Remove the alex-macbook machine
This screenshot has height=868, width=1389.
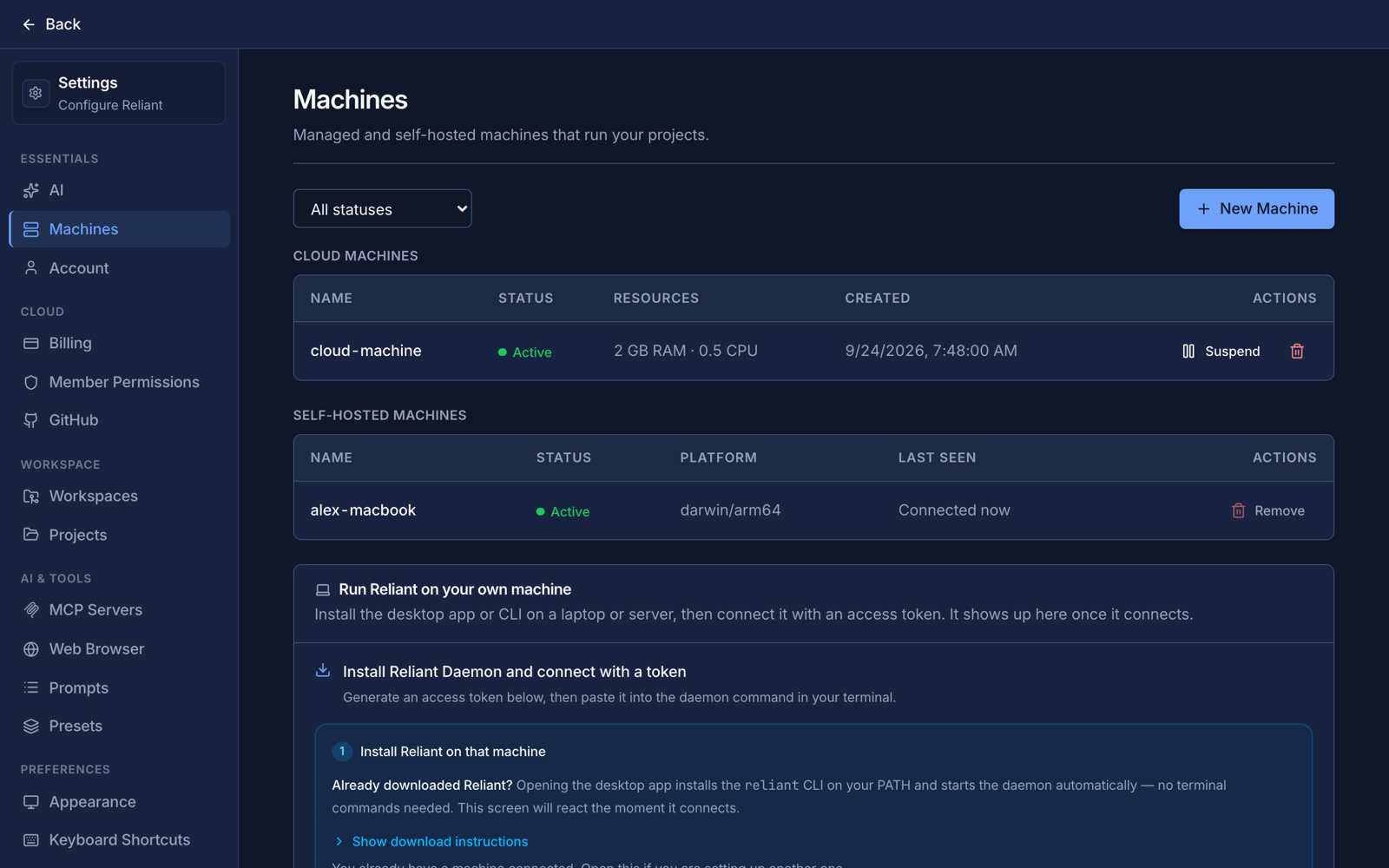[1268, 510]
